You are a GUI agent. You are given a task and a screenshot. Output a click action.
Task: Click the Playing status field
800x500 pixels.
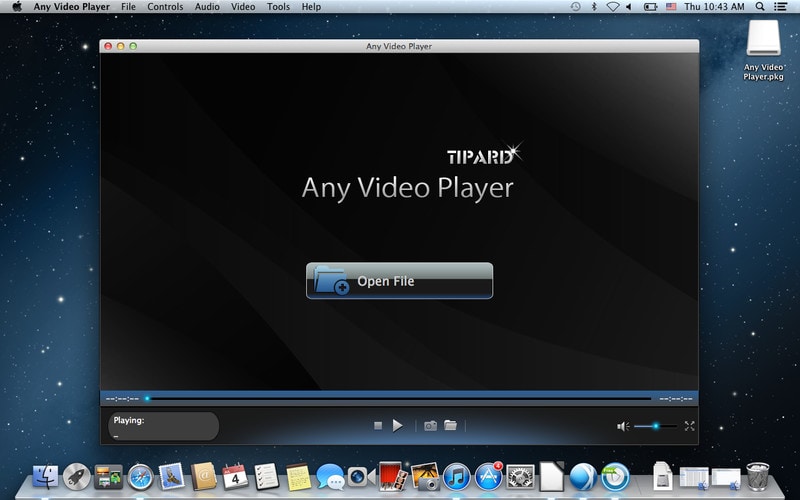click(163, 426)
